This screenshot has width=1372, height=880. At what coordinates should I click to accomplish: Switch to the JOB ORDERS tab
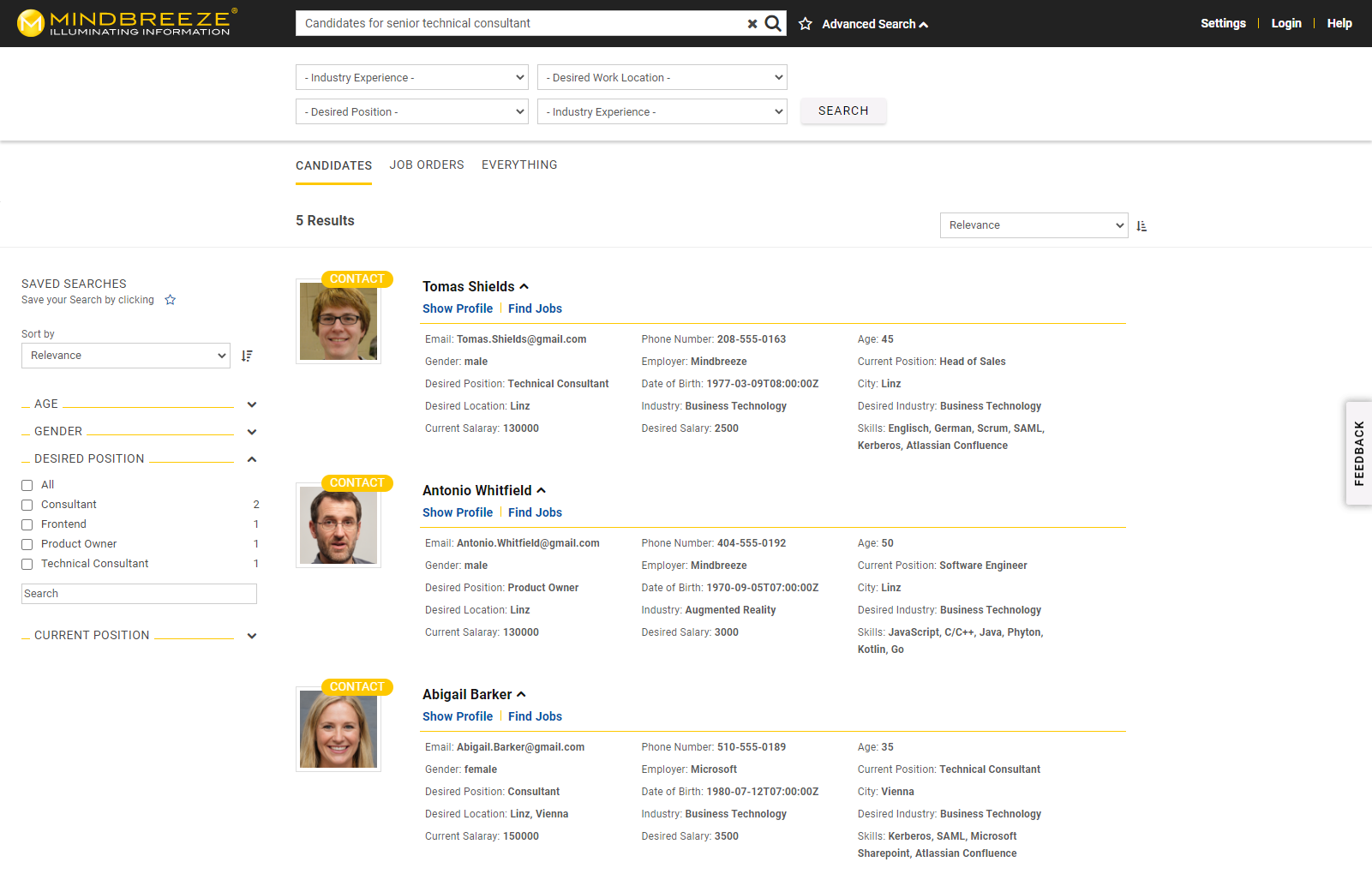click(x=427, y=165)
